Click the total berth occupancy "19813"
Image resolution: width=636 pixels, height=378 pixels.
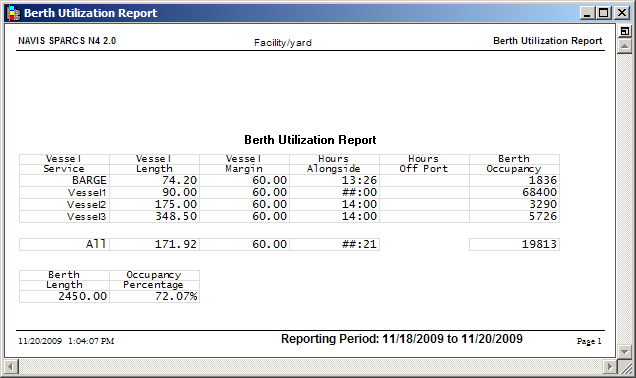(x=539, y=244)
